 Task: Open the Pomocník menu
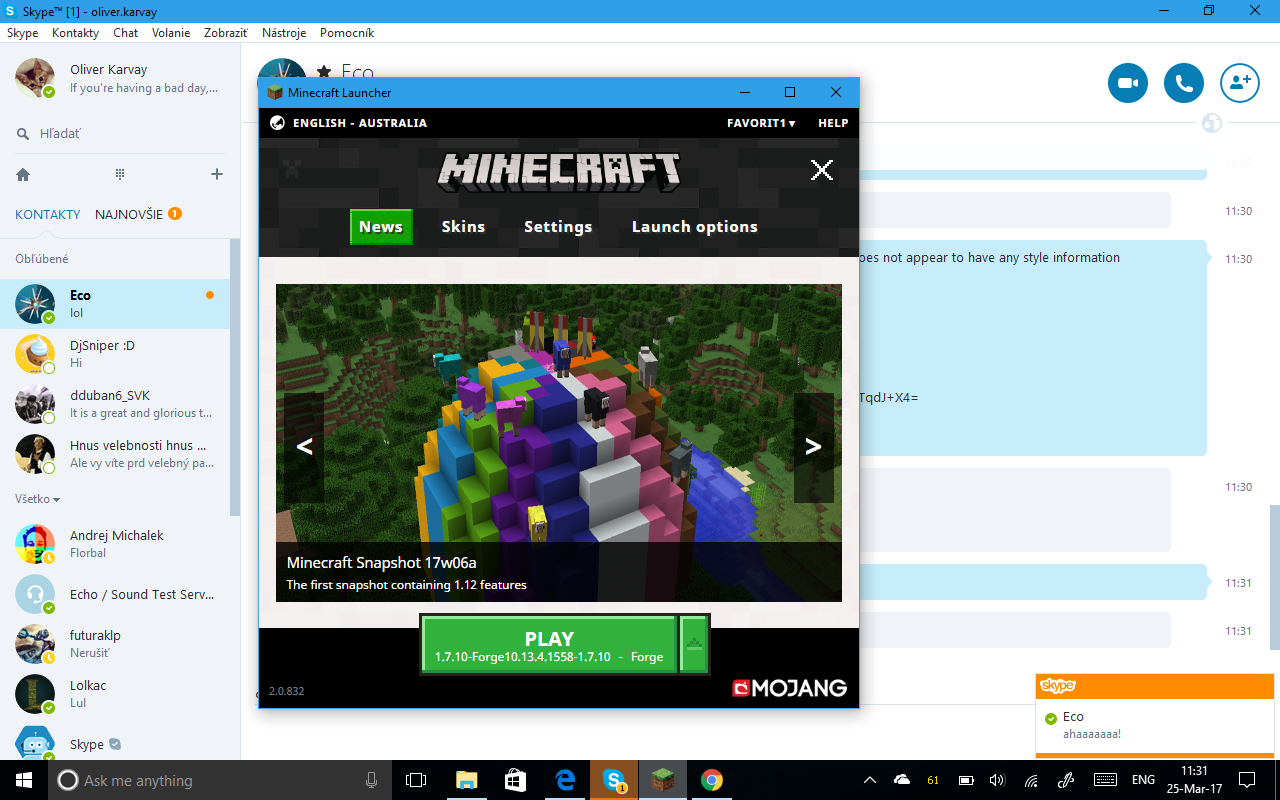[x=347, y=33]
